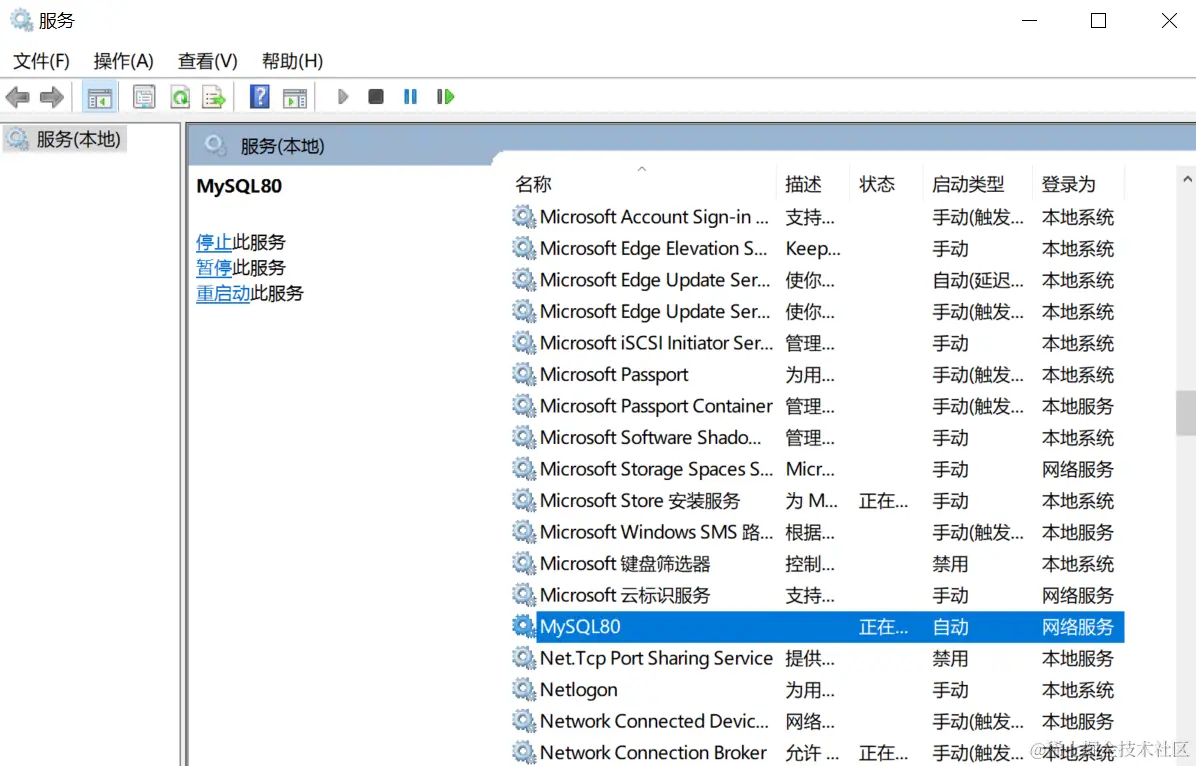This screenshot has height=766, width=1196.
Task: Click the 禁用 startup type of Net.Tcp
Action: 950,658
